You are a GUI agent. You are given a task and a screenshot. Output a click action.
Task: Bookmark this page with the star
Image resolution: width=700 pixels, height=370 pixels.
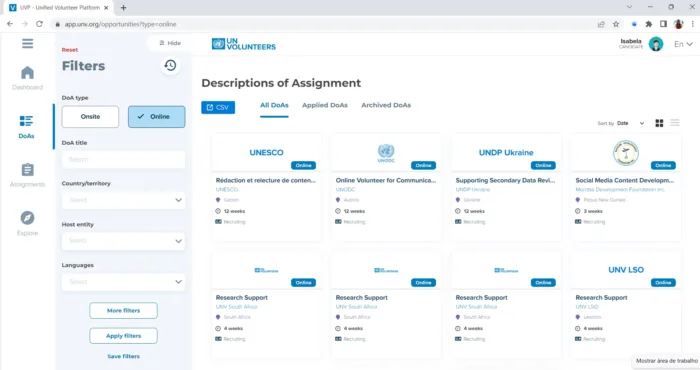[616, 24]
